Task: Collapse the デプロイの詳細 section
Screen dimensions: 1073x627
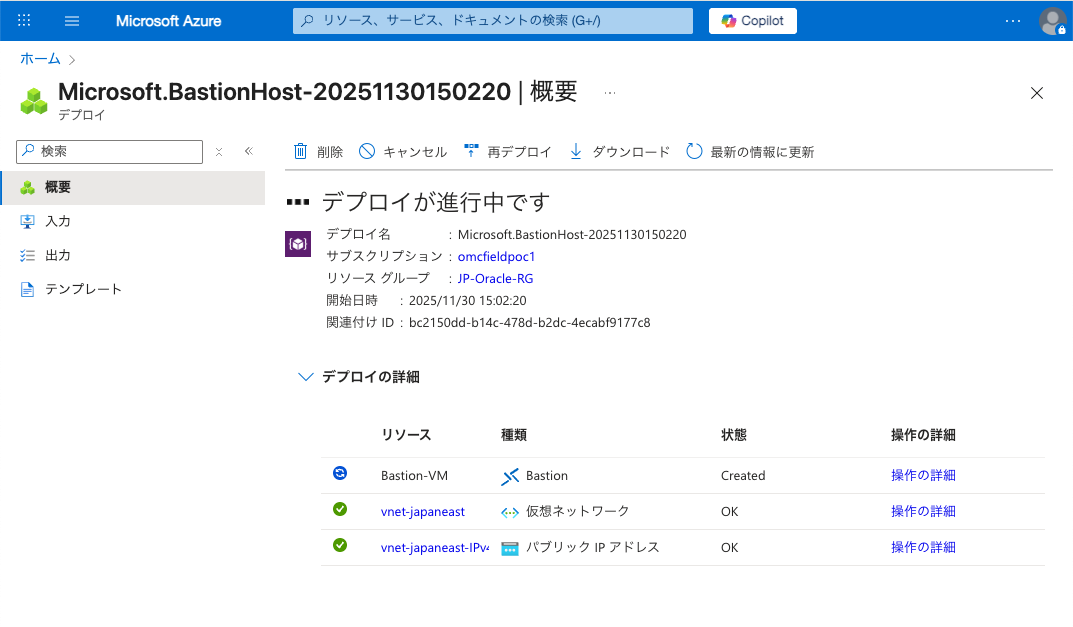Action: 305,376
